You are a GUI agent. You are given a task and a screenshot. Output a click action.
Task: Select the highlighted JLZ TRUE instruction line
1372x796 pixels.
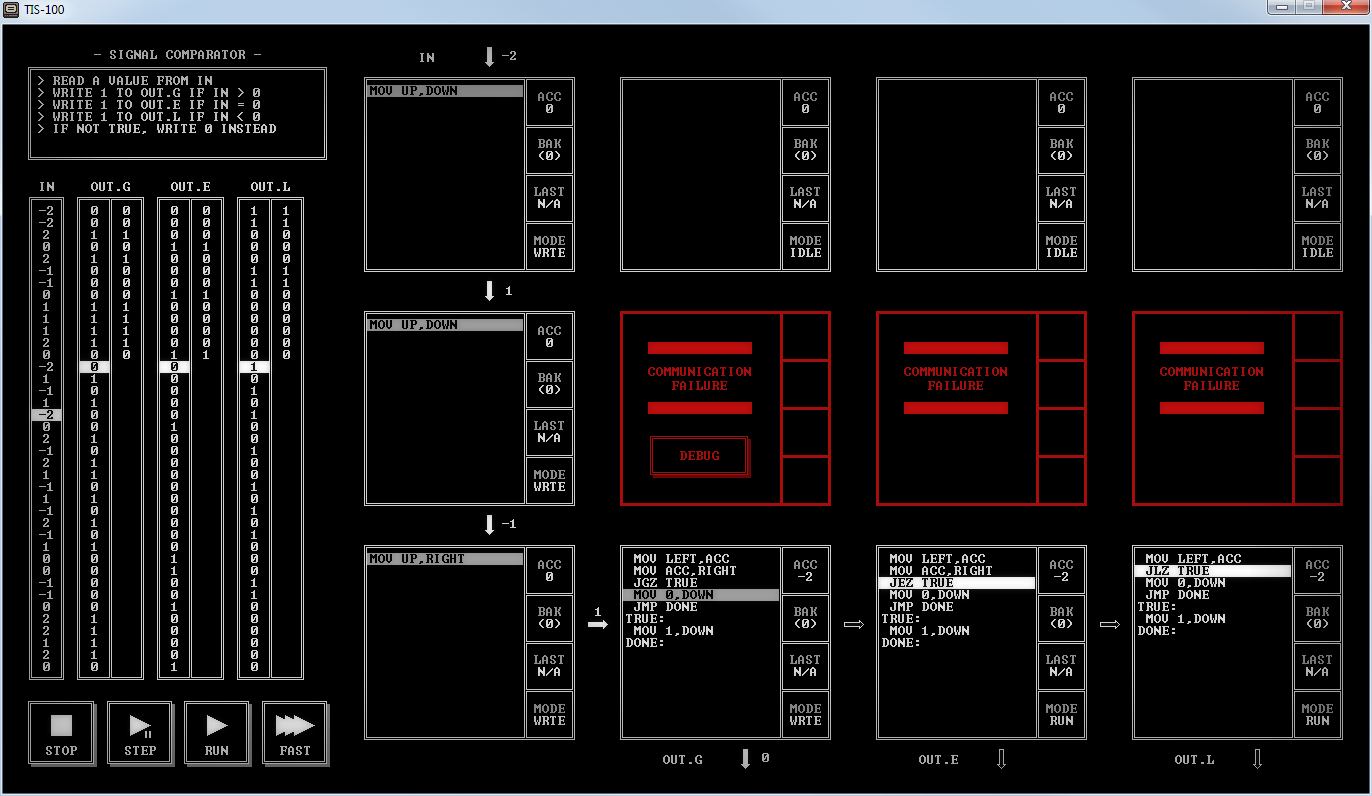pos(1212,571)
